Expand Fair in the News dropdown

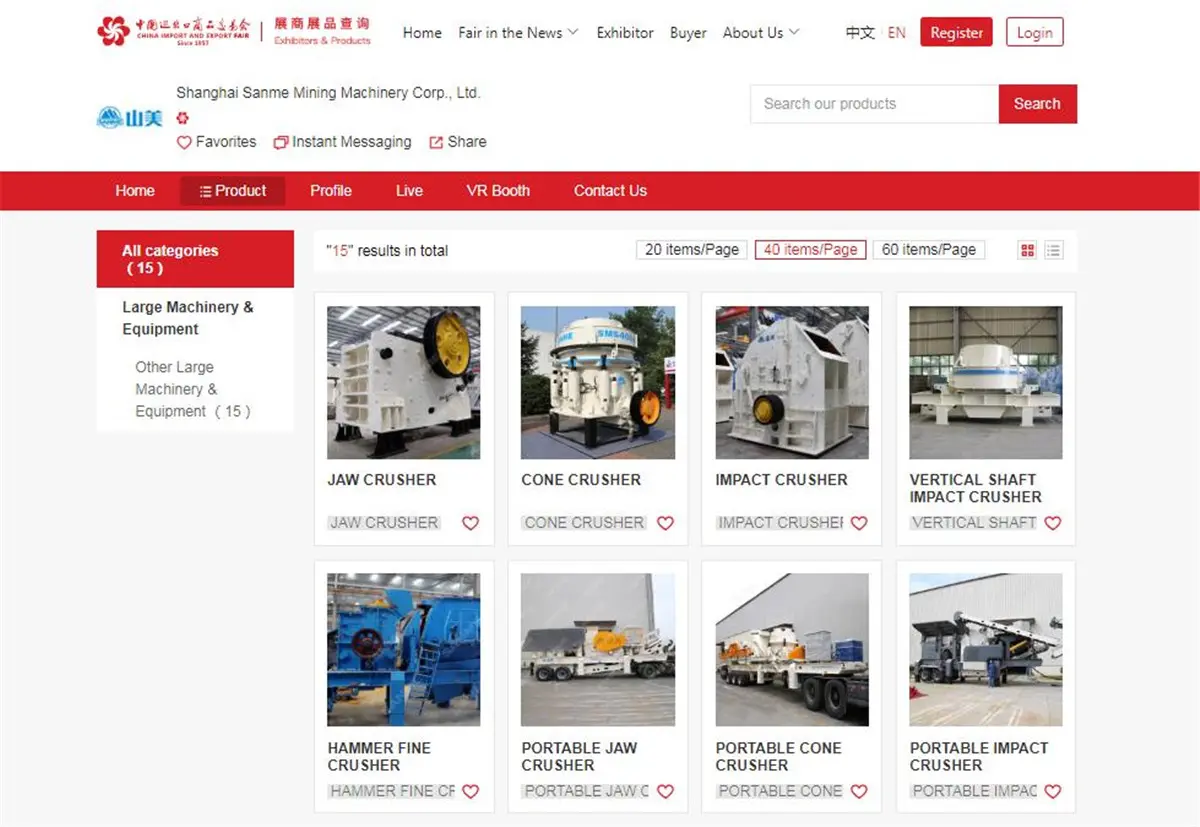click(518, 32)
